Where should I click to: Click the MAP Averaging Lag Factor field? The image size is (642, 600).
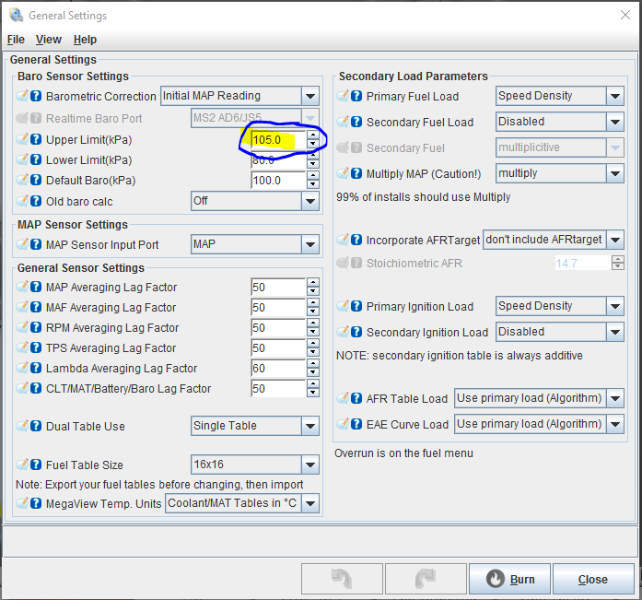[277, 287]
